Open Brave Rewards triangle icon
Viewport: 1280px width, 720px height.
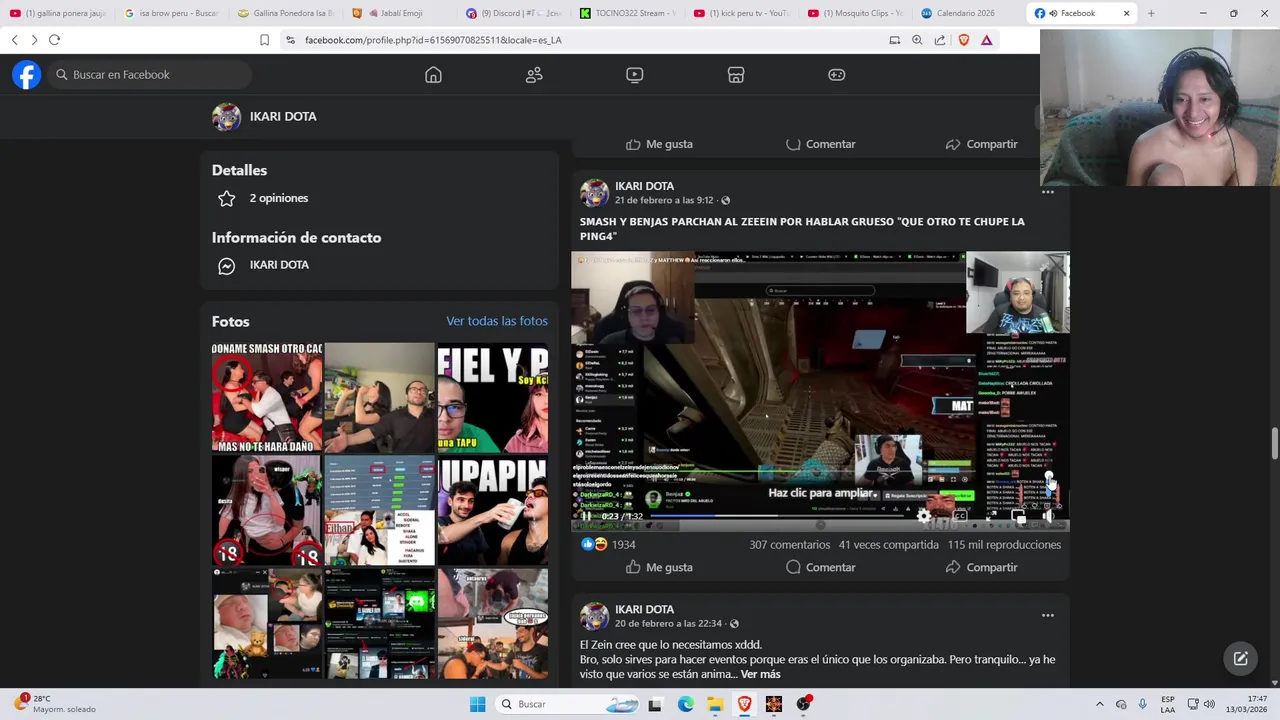click(986, 40)
